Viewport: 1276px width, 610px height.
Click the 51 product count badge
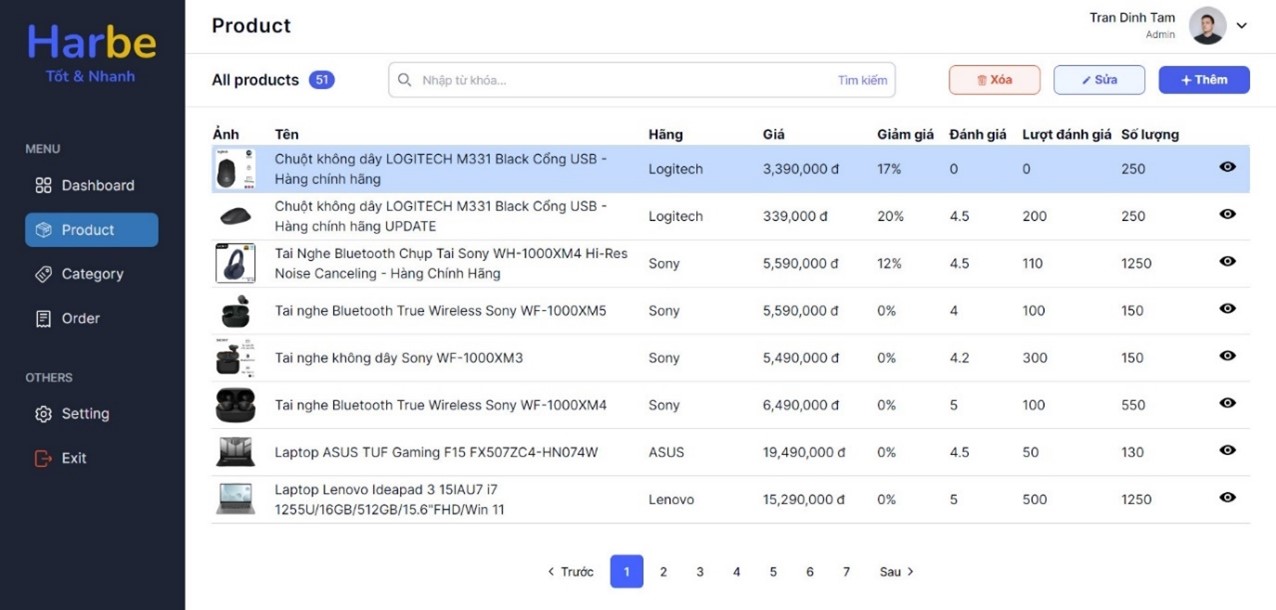(x=321, y=80)
